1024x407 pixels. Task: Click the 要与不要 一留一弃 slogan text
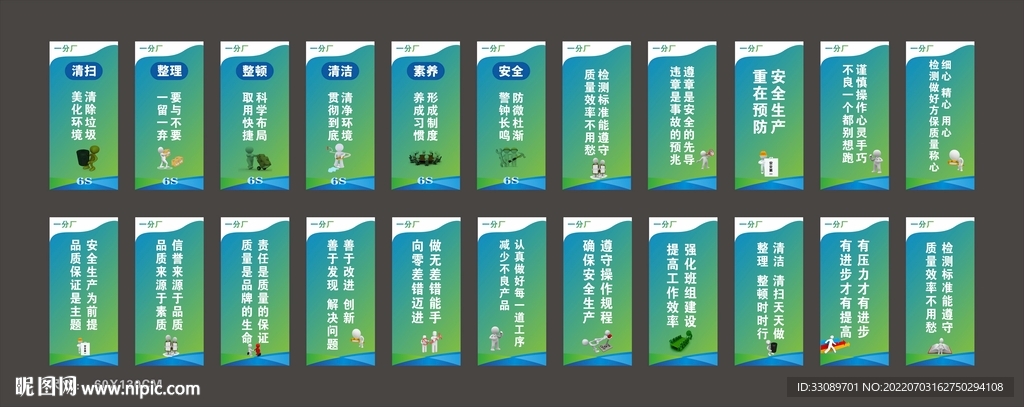click(169, 116)
